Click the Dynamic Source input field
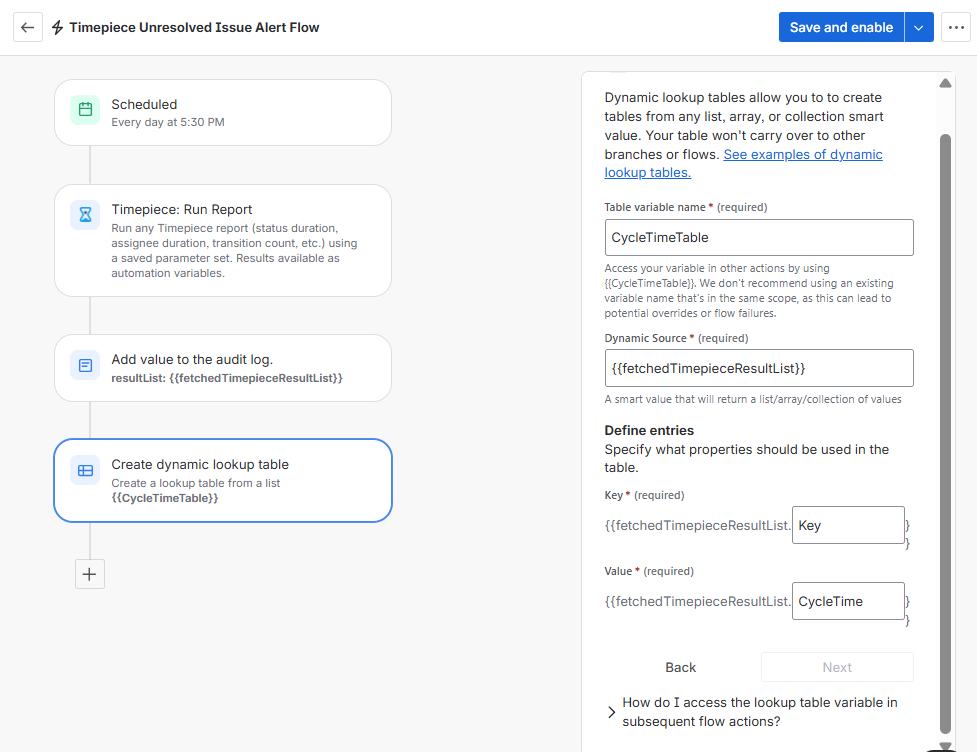Viewport: 977px width, 752px height. pyautogui.click(x=759, y=368)
